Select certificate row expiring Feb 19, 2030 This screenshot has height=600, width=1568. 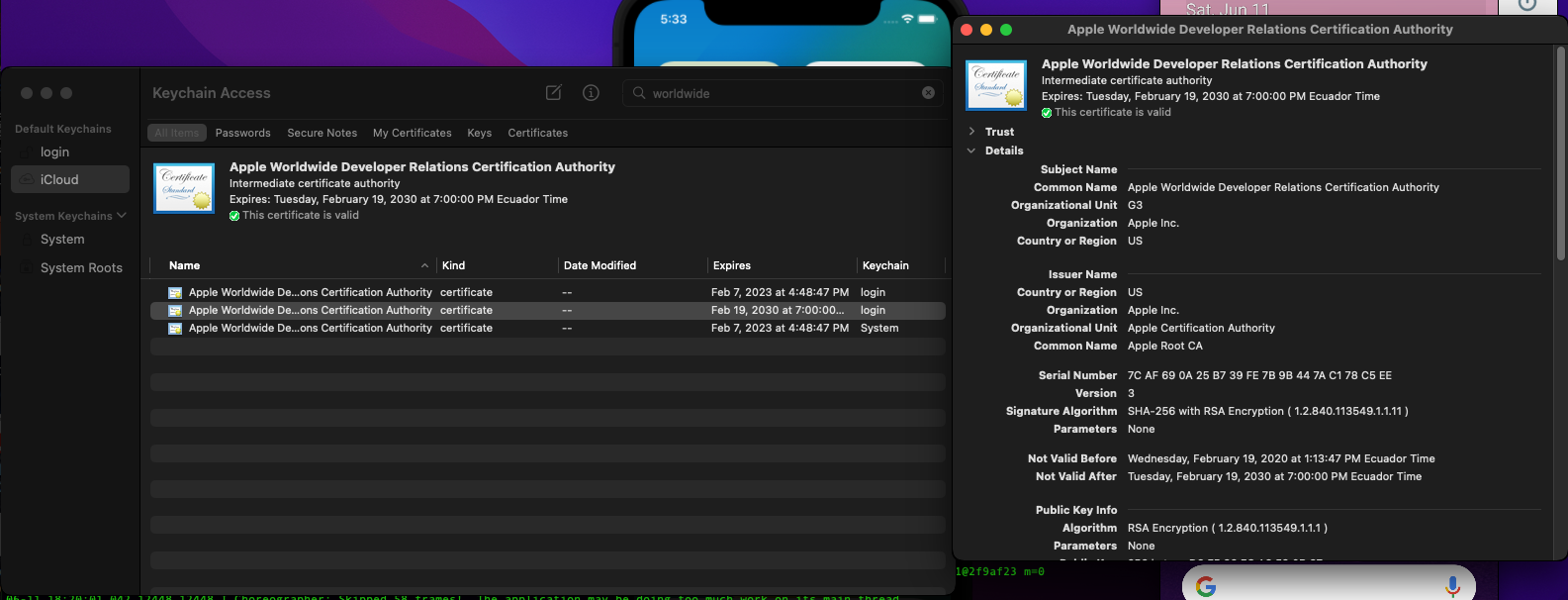coord(547,310)
